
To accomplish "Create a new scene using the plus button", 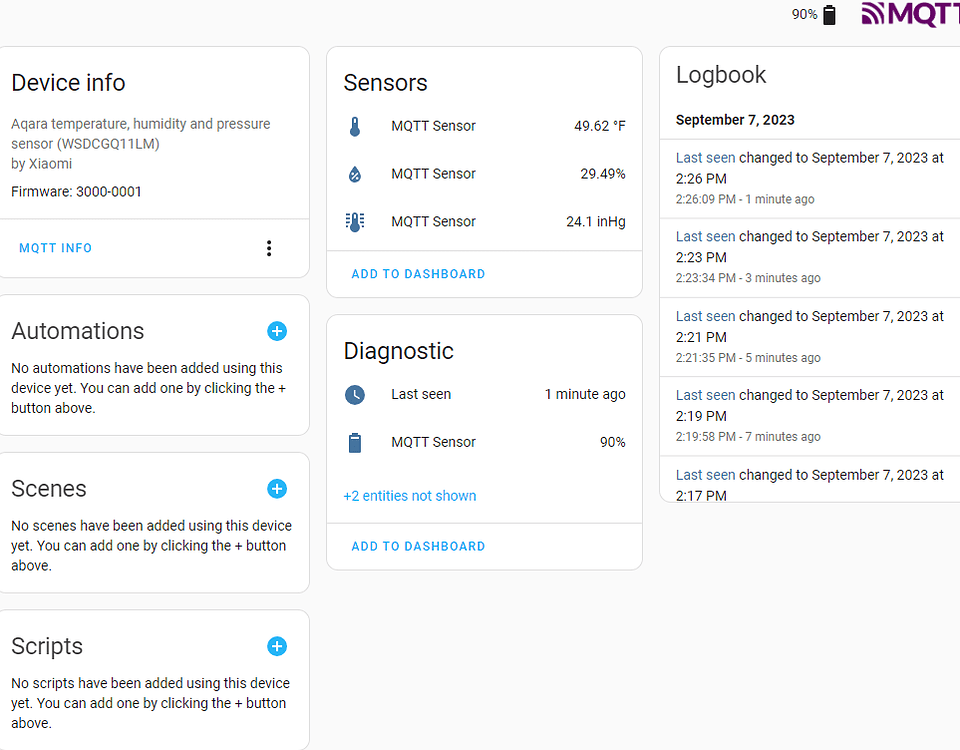I will (277, 489).
